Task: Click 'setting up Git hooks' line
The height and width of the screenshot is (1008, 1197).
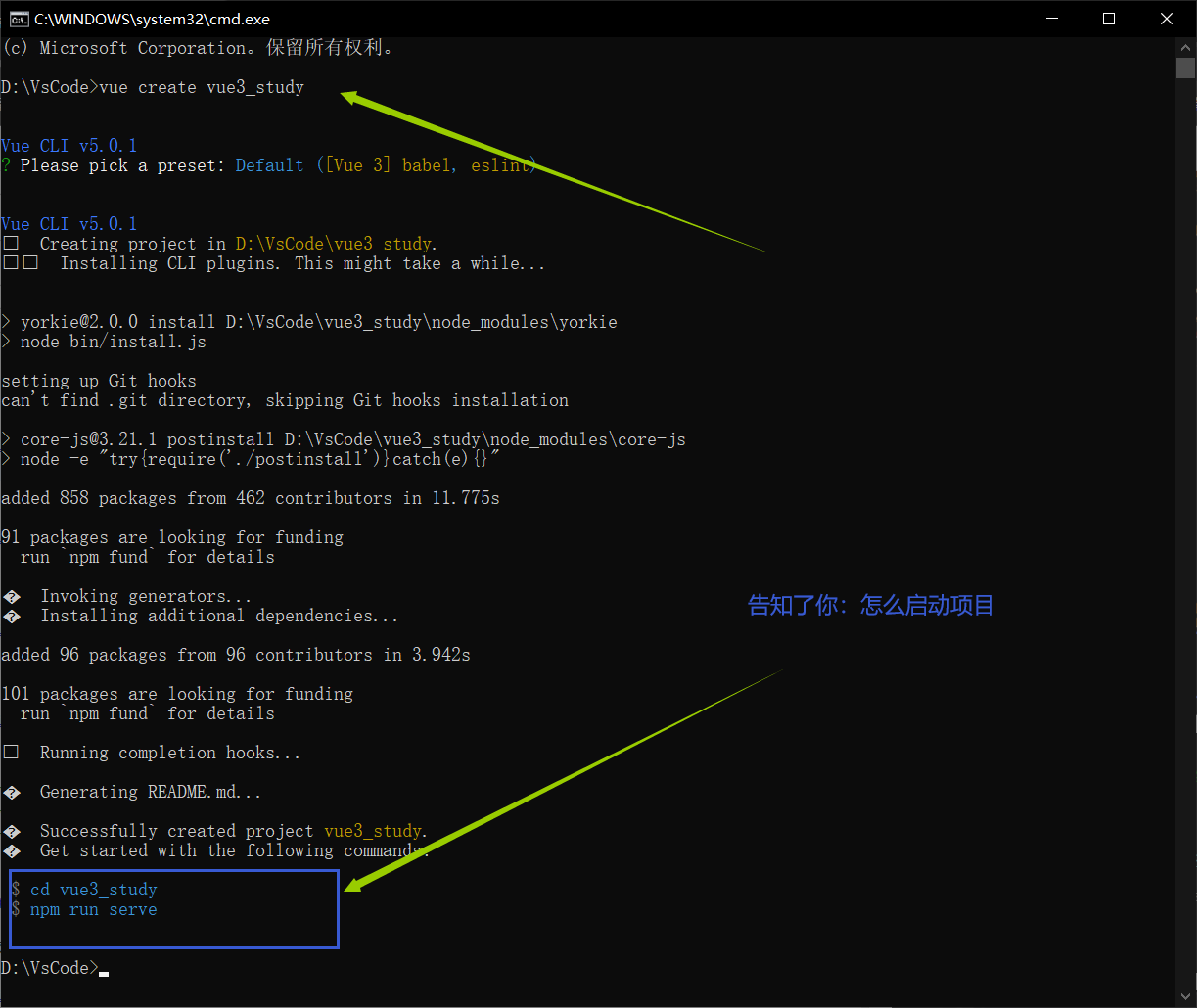Action: (99, 381)
